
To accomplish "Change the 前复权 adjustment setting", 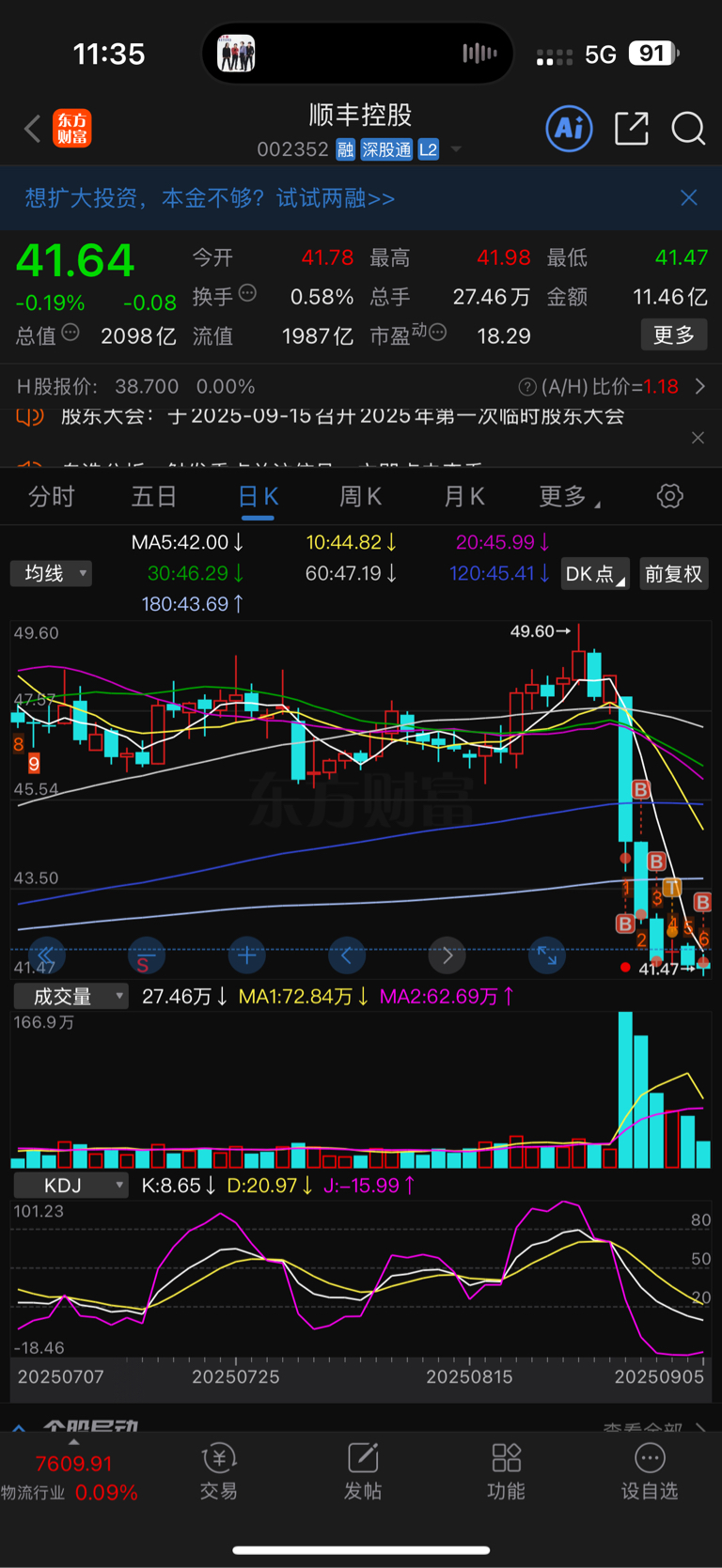I will pos(673,574).
